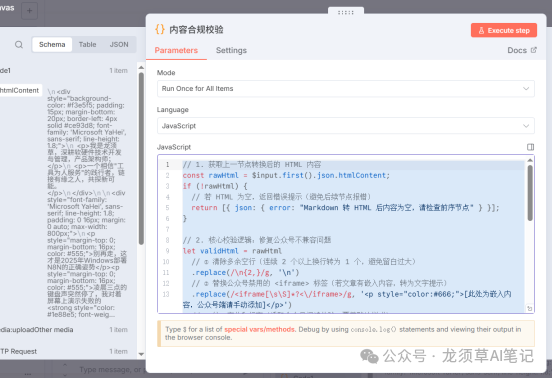Click the uploadOther media input row
Image resolution: width=552 pixels, height=378 pixels.
coord(64,330)
